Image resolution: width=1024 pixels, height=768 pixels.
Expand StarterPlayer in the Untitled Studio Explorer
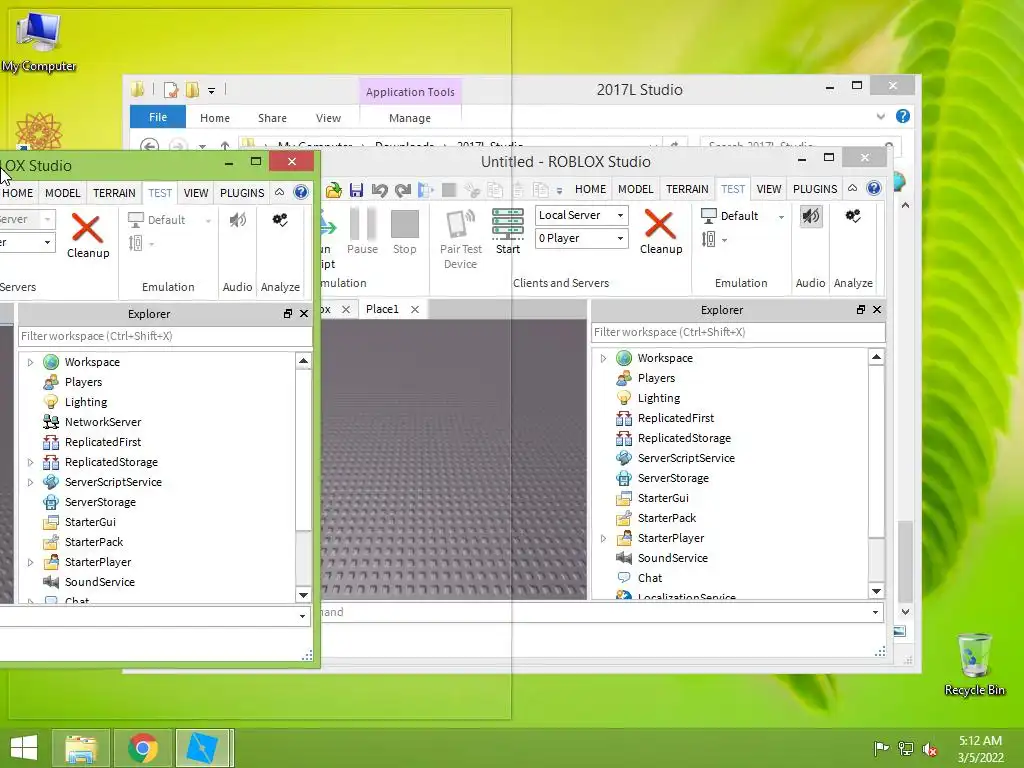[x=603, y=538]
